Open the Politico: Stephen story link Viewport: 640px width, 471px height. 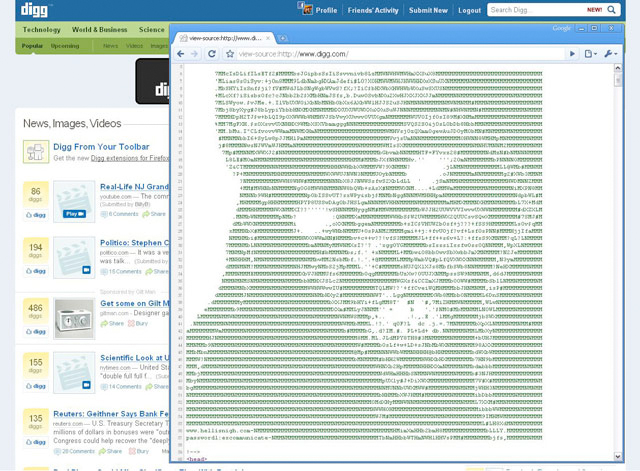pos(134,242)
